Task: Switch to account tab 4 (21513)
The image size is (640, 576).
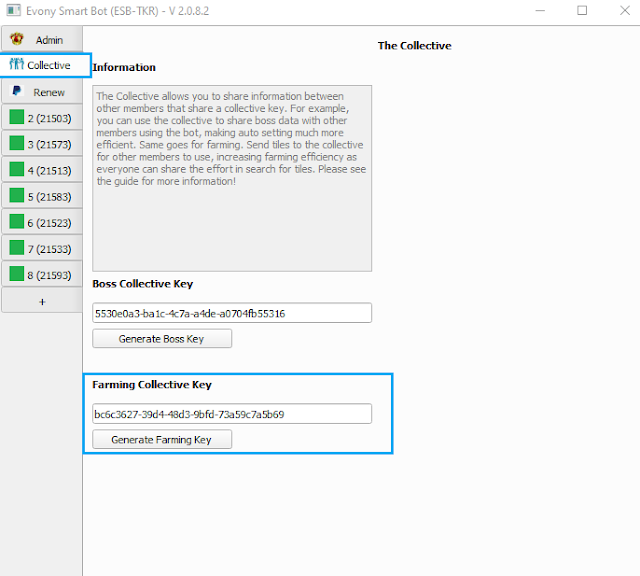Action: [42, 170]
